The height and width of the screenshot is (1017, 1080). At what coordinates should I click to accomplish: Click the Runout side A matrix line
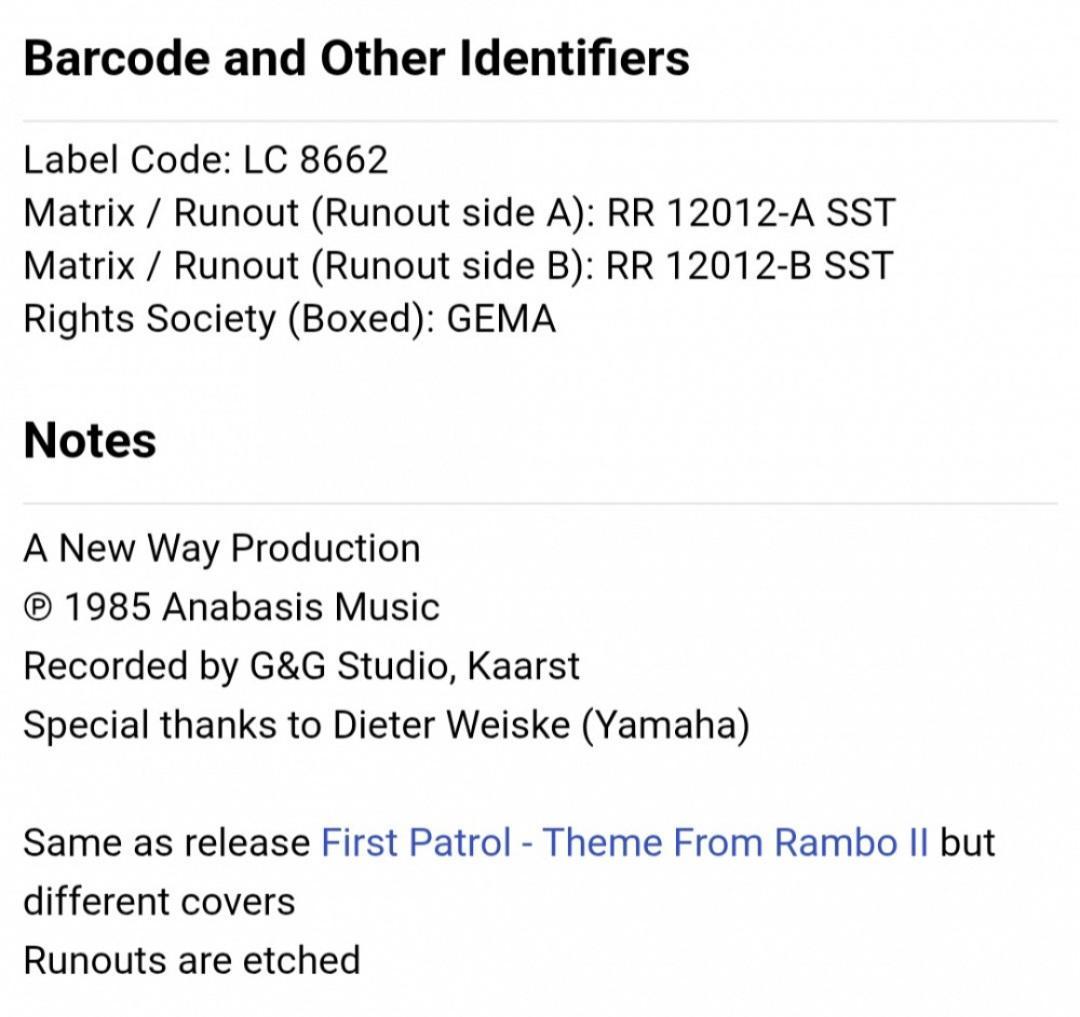(459, 212)
